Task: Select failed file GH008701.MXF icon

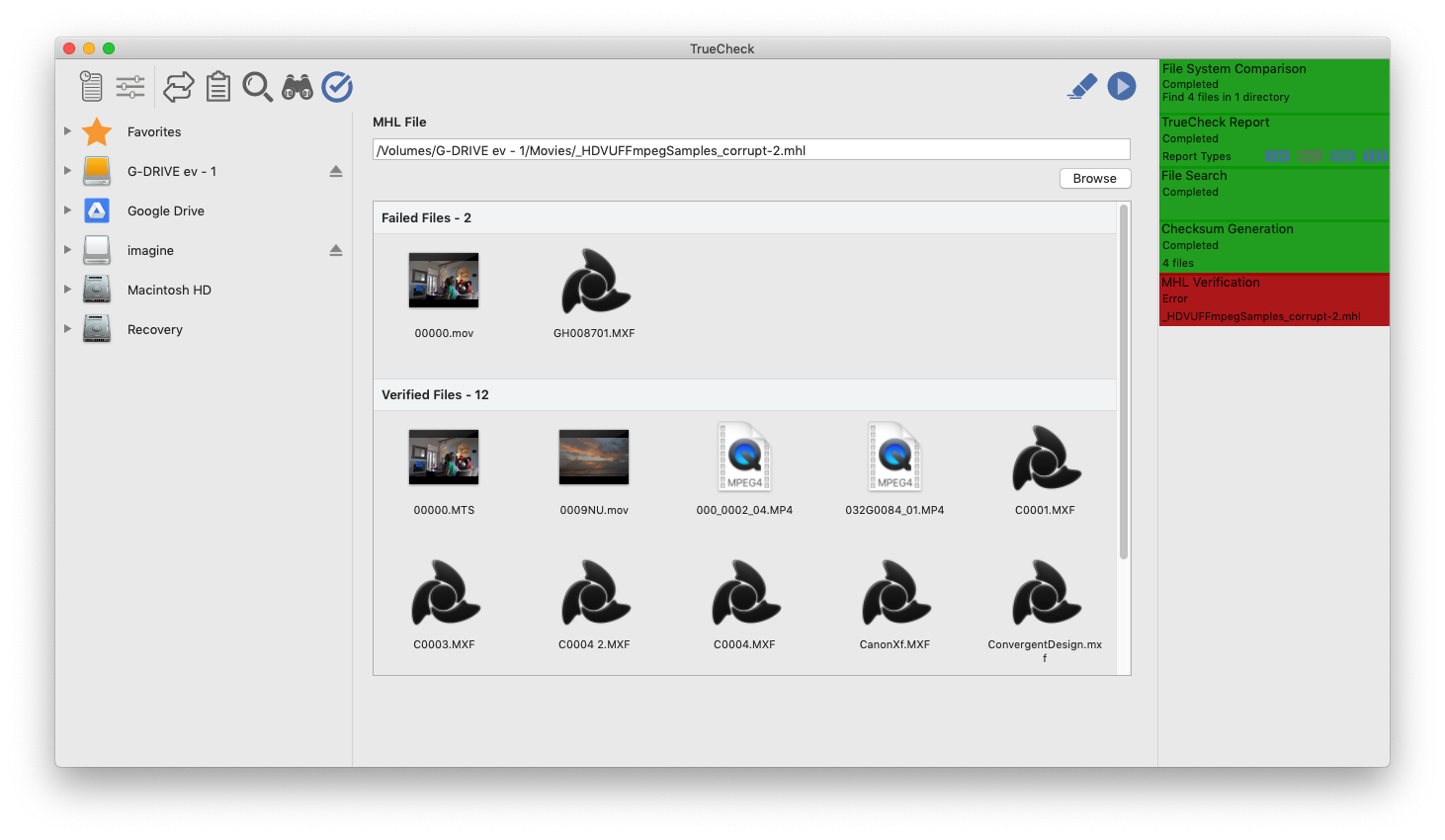Action: coord(595,282)
